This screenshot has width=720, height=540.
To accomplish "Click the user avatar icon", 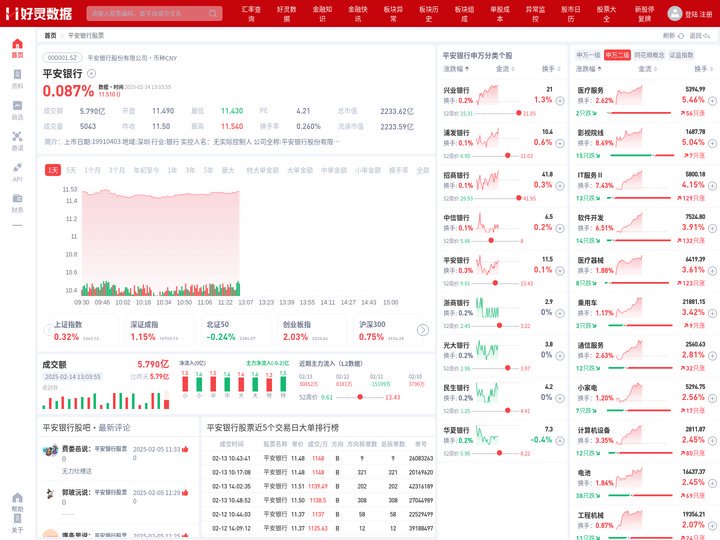I will pyautogui.click(x=675, y=13).
